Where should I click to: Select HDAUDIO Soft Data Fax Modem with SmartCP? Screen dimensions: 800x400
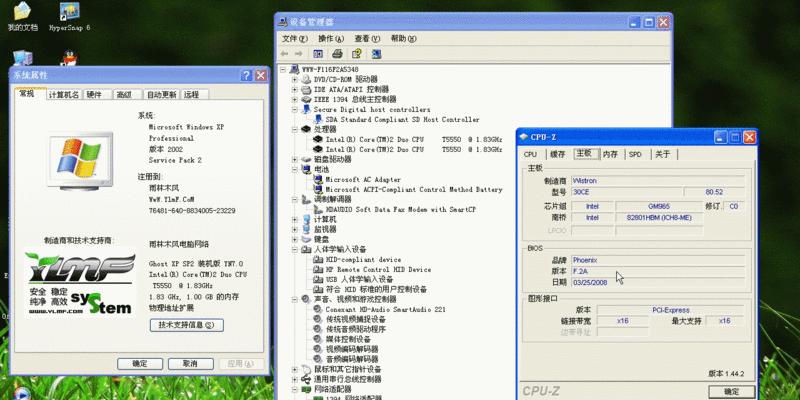[401, 209]
